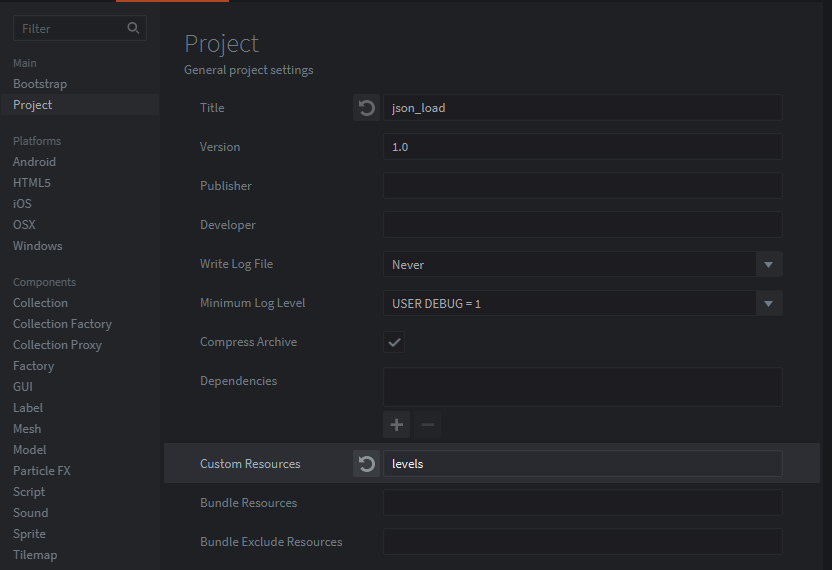The image size is (832, 570).
Task: Select the Project section in sidebar
Action: [x=33, y=105]
